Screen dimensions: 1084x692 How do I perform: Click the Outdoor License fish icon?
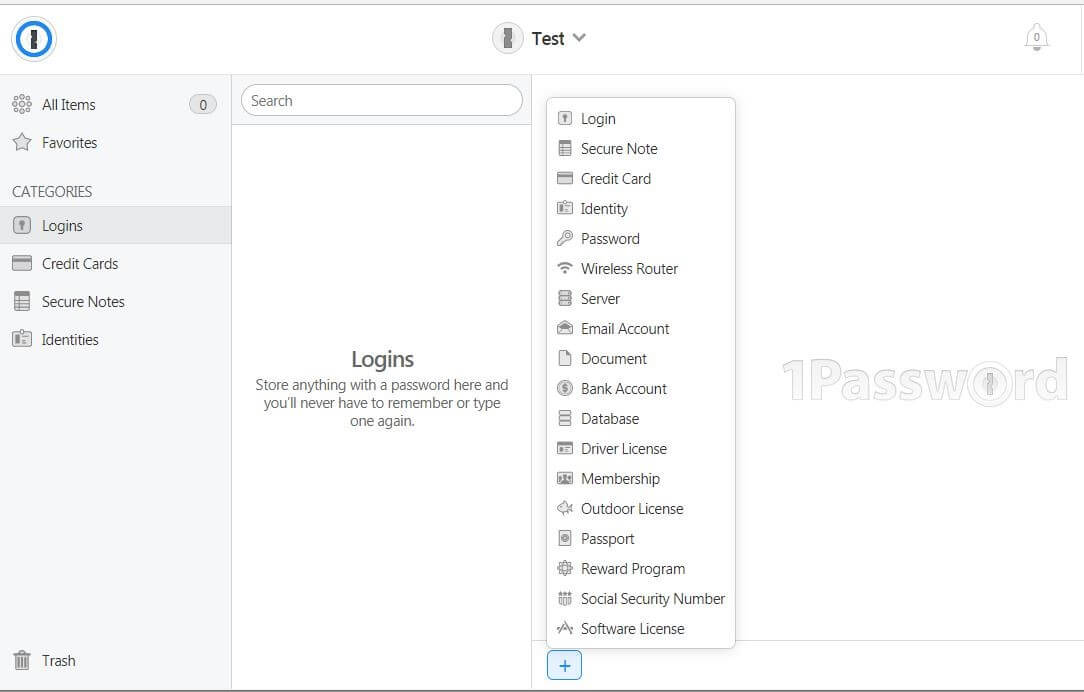565,508
